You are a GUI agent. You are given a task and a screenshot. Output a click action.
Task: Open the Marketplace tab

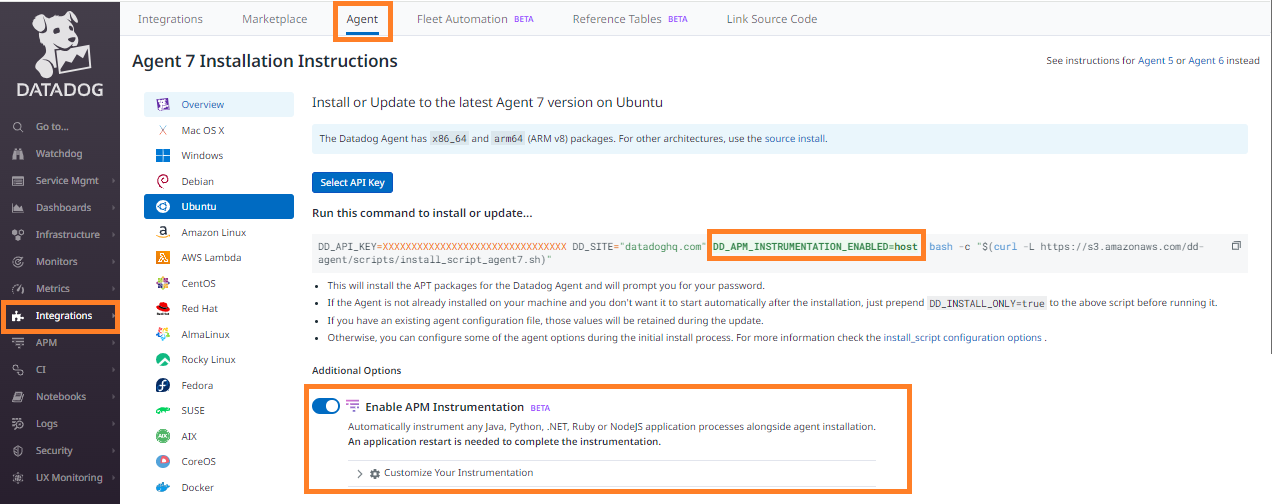274,19
